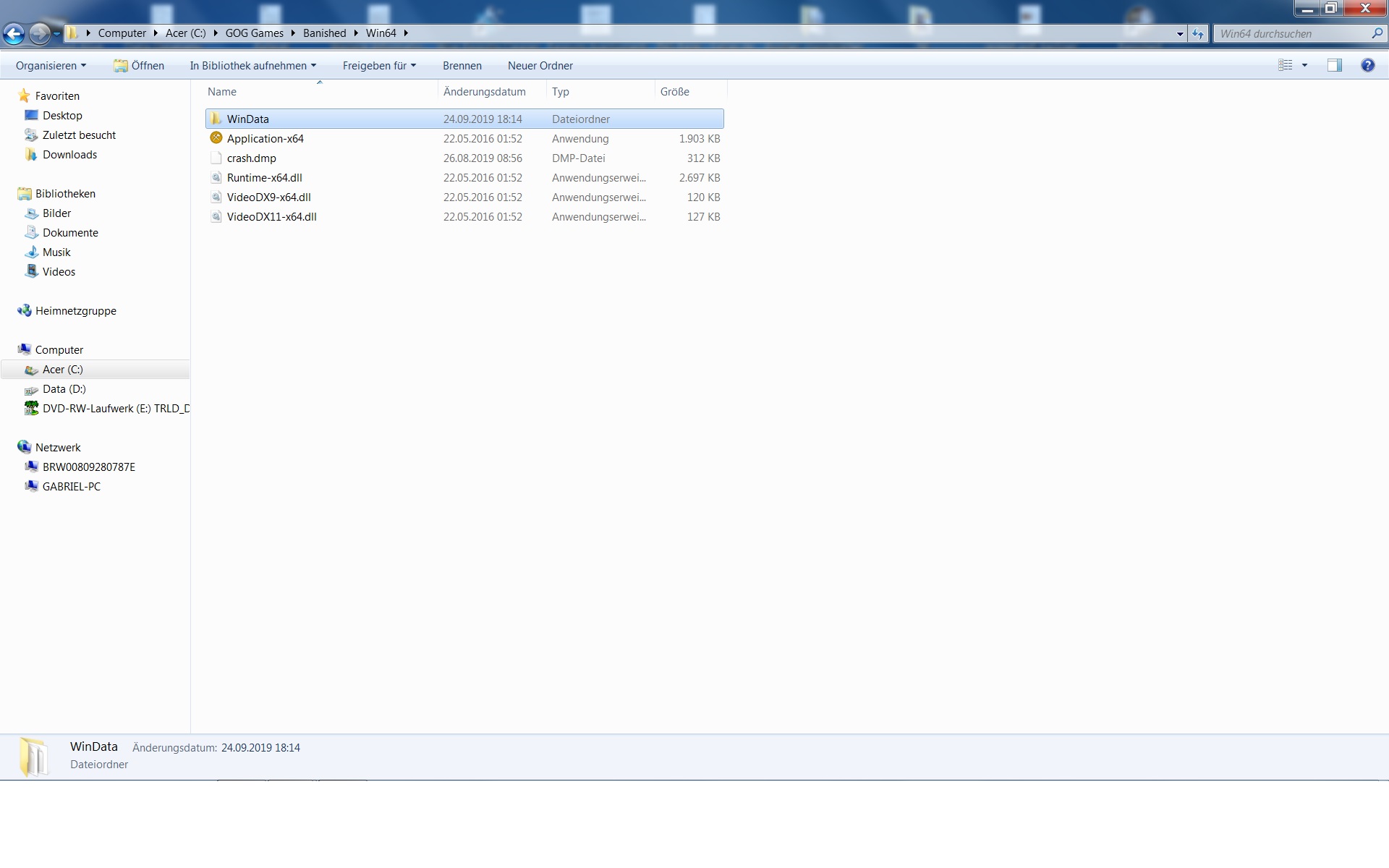Expand the arrow after Win64 in breadcrumb

click(x=406, y=33)
